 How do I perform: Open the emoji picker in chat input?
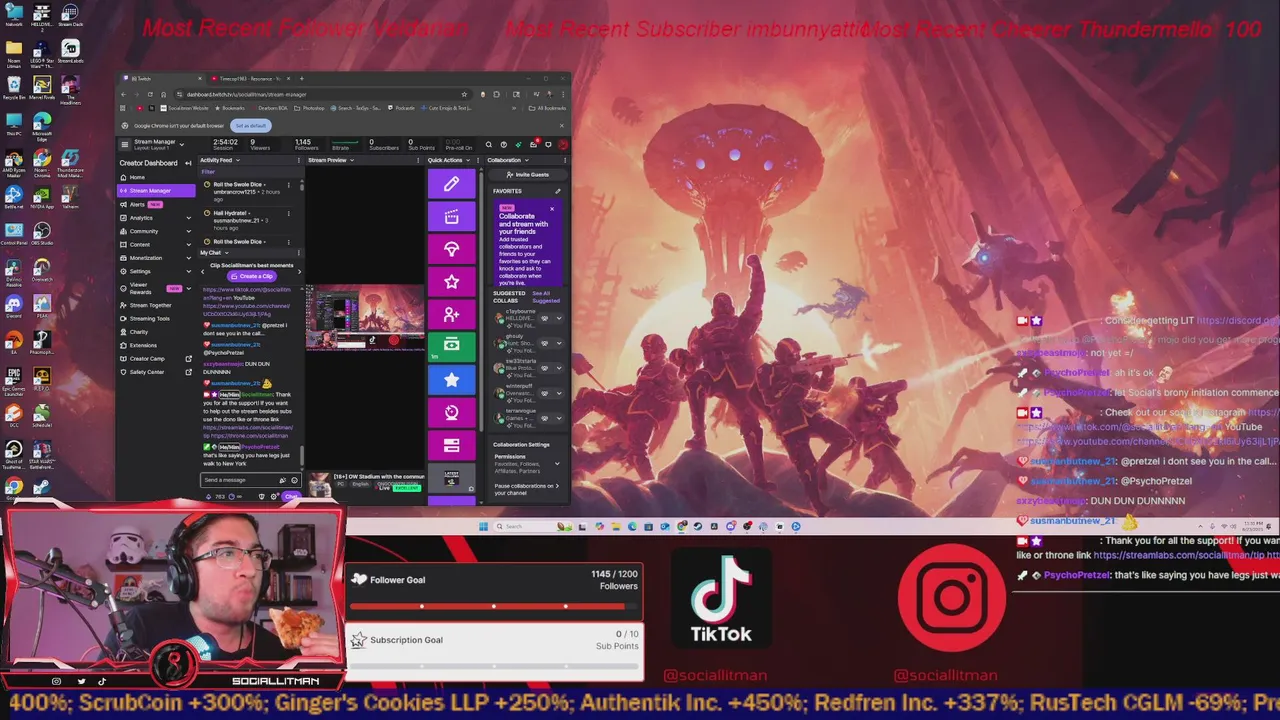(294, 480)
